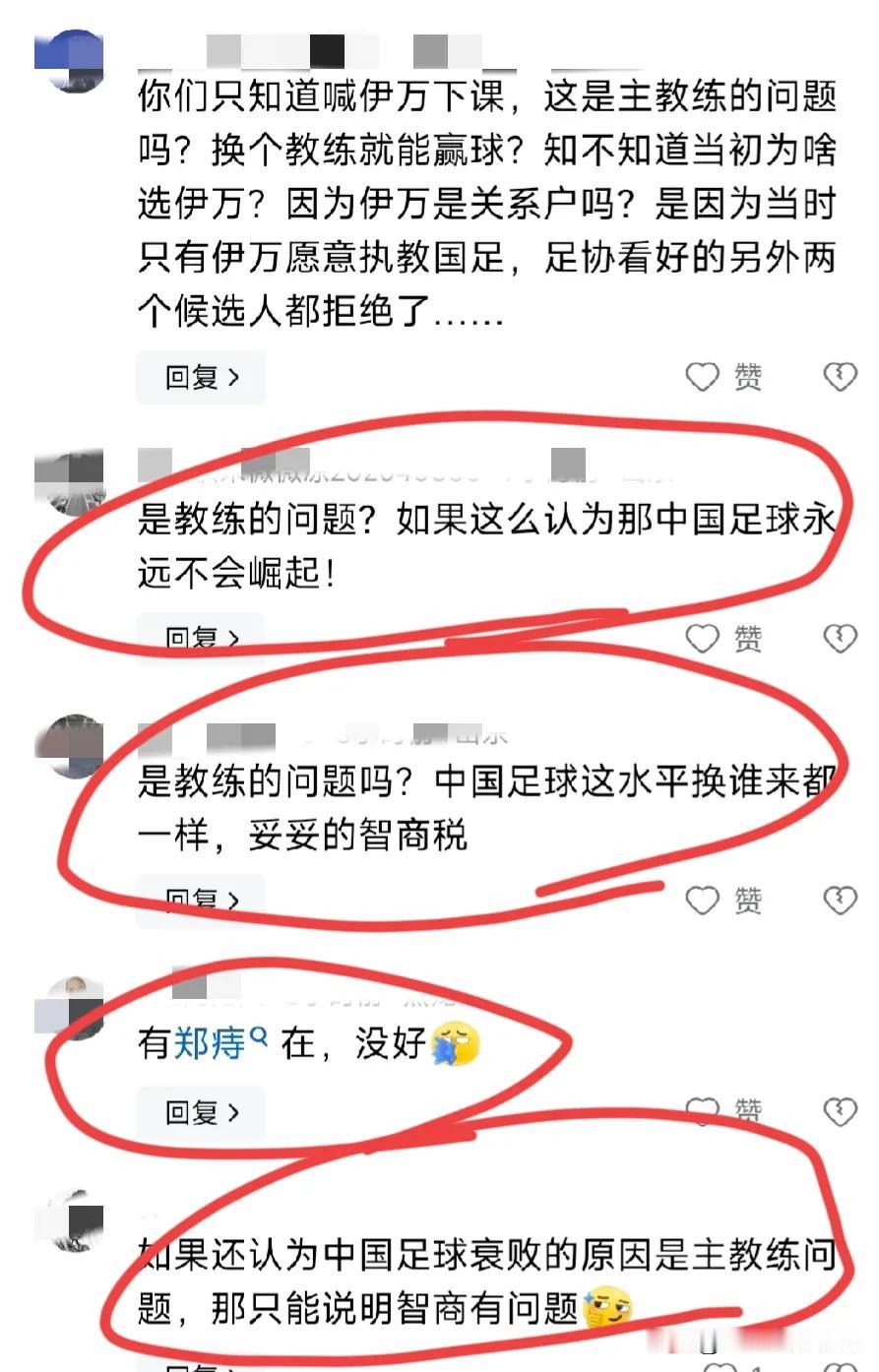The image size is (879, 1372).
Task: Open avatar of the last commenter
Action: [x=70, y=1220]
